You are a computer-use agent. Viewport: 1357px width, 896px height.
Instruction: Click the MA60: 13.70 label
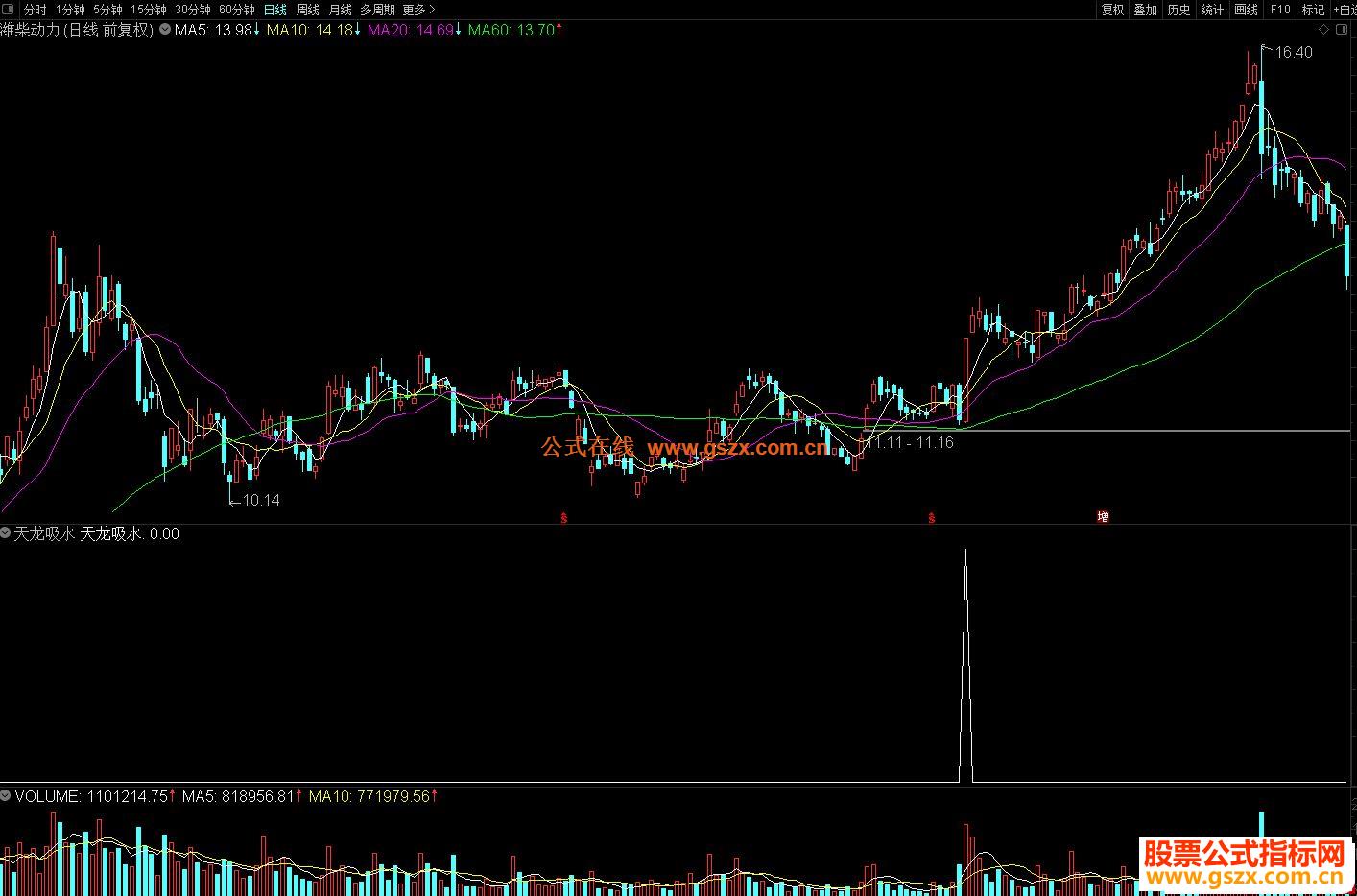tap(512, 30)
